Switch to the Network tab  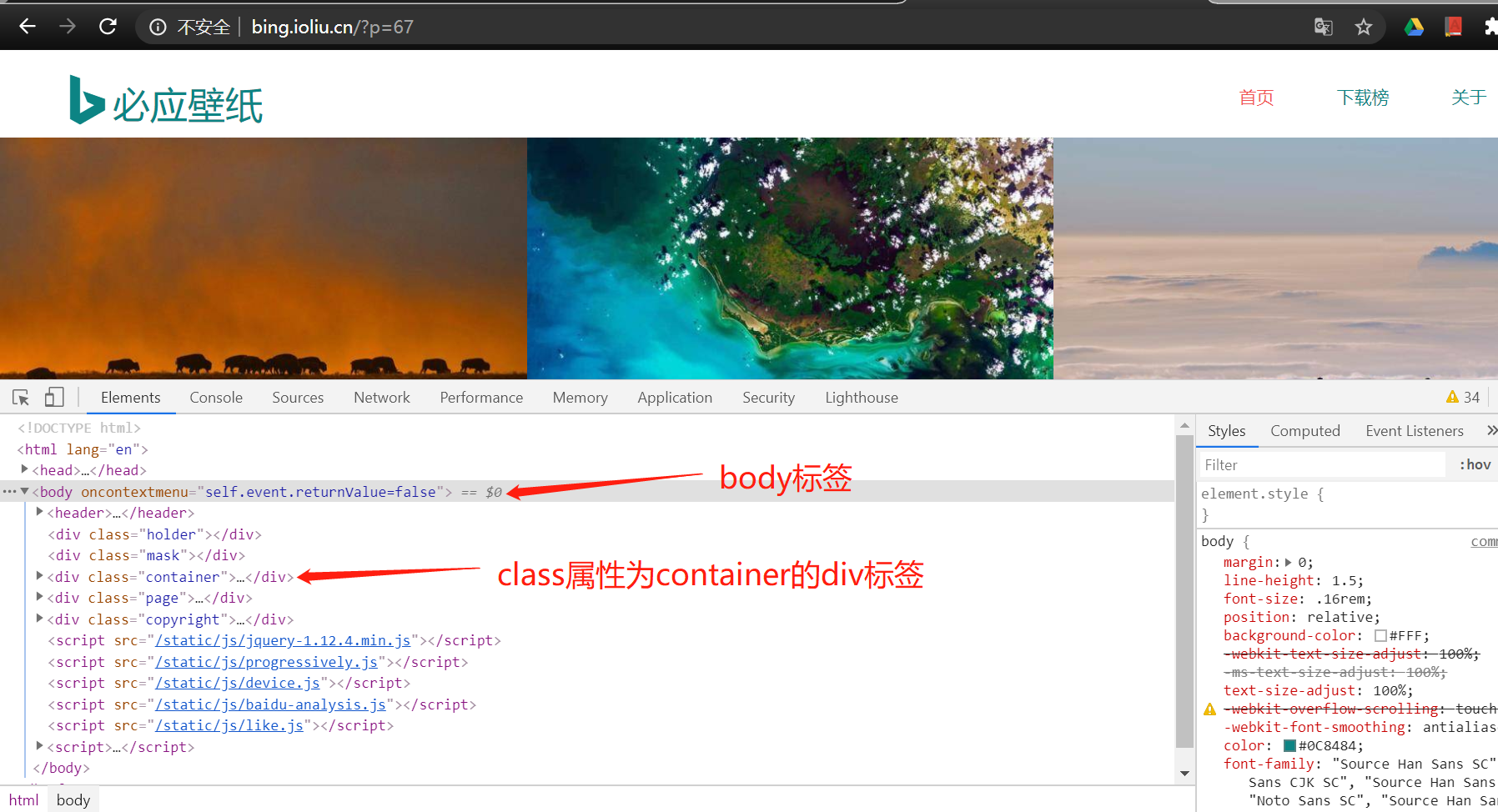coord(382,398)
